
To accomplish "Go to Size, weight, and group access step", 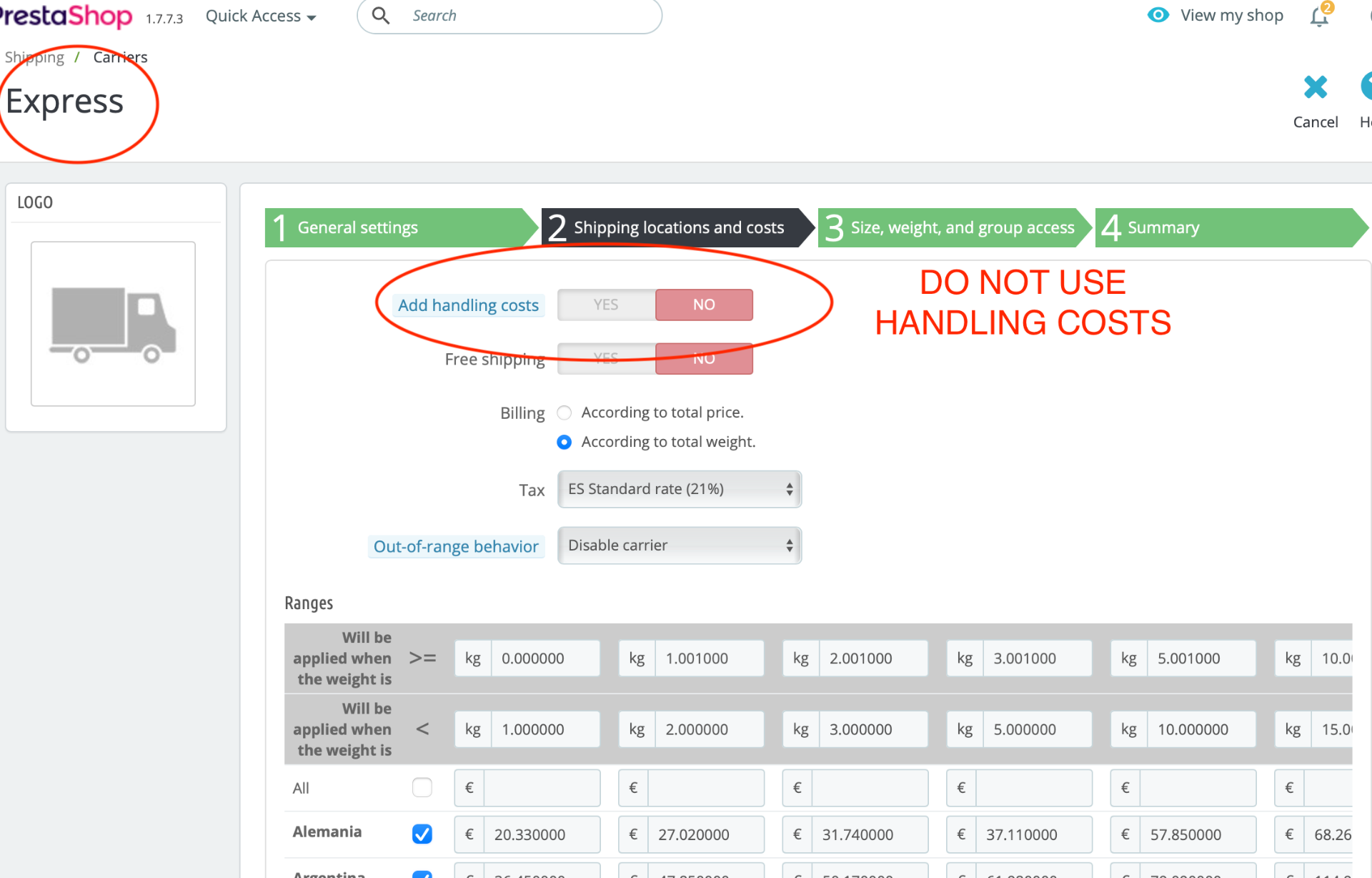I will pos(962,227).
